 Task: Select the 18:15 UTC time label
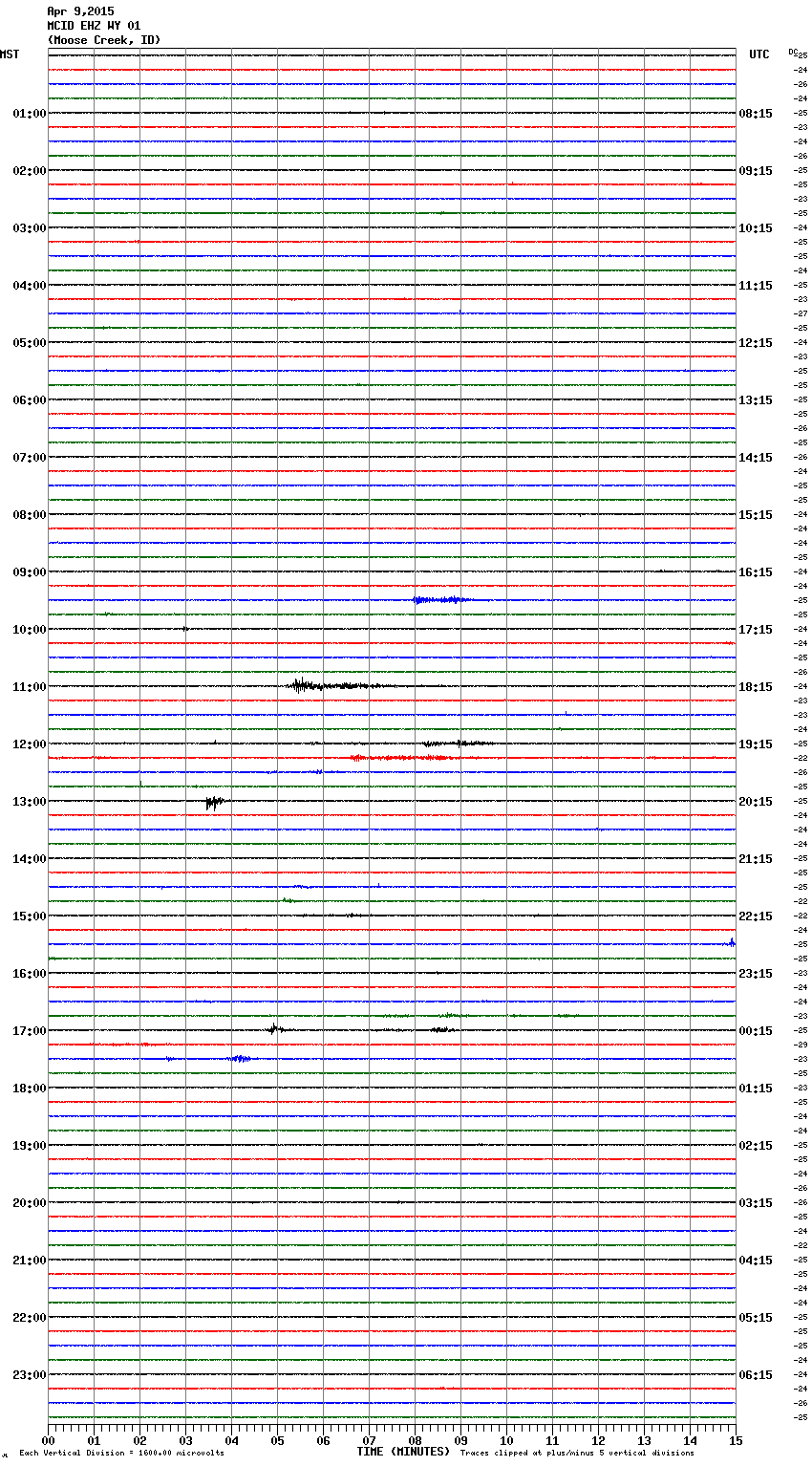756,687
